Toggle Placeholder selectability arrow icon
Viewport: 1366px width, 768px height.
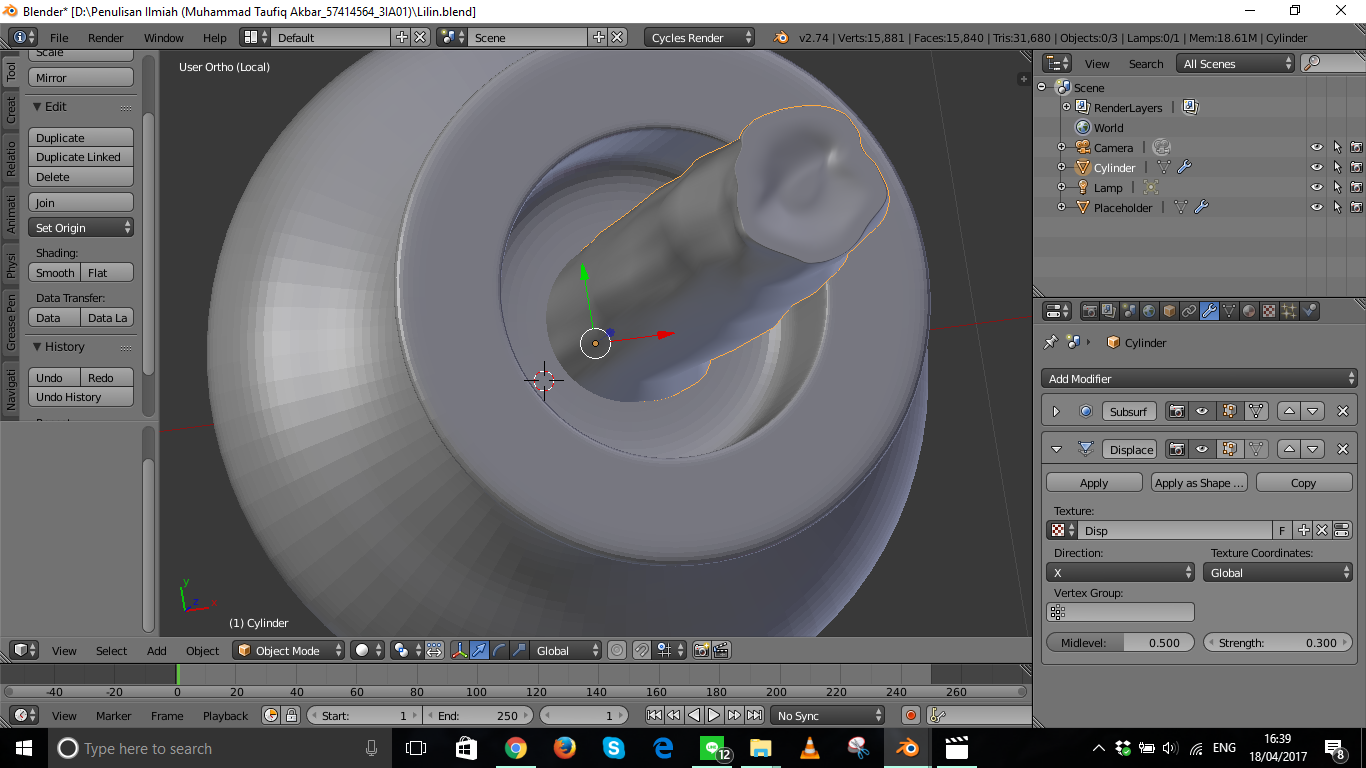1337,207
